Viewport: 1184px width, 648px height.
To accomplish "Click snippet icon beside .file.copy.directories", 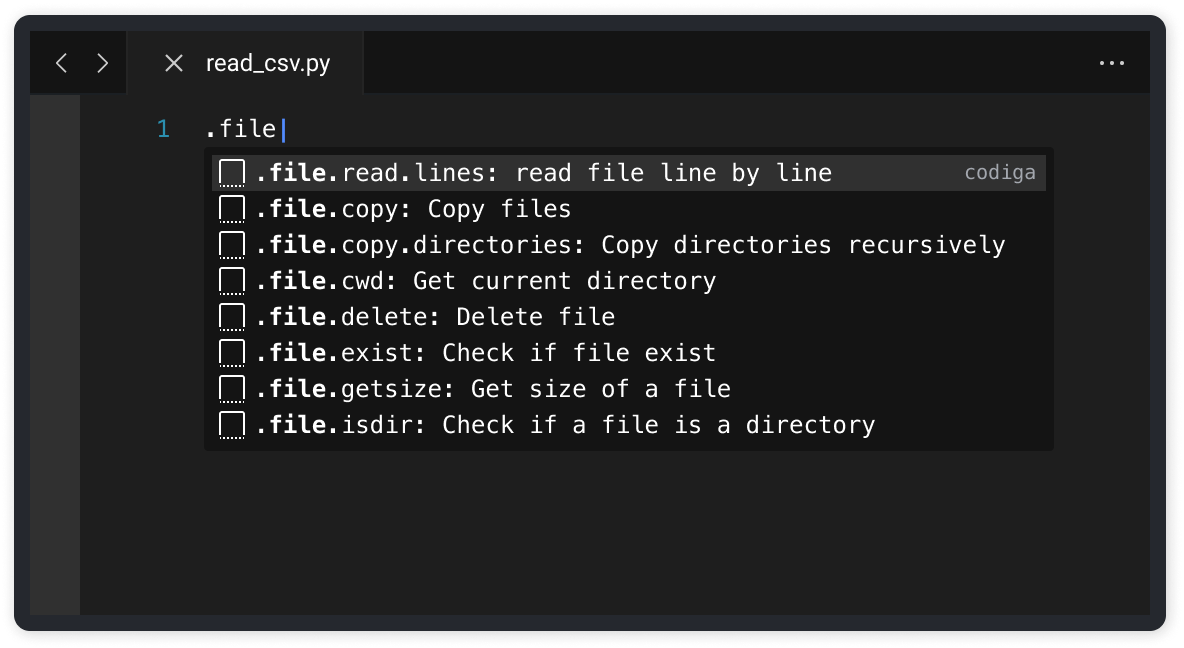I will [x=232, y=245].
